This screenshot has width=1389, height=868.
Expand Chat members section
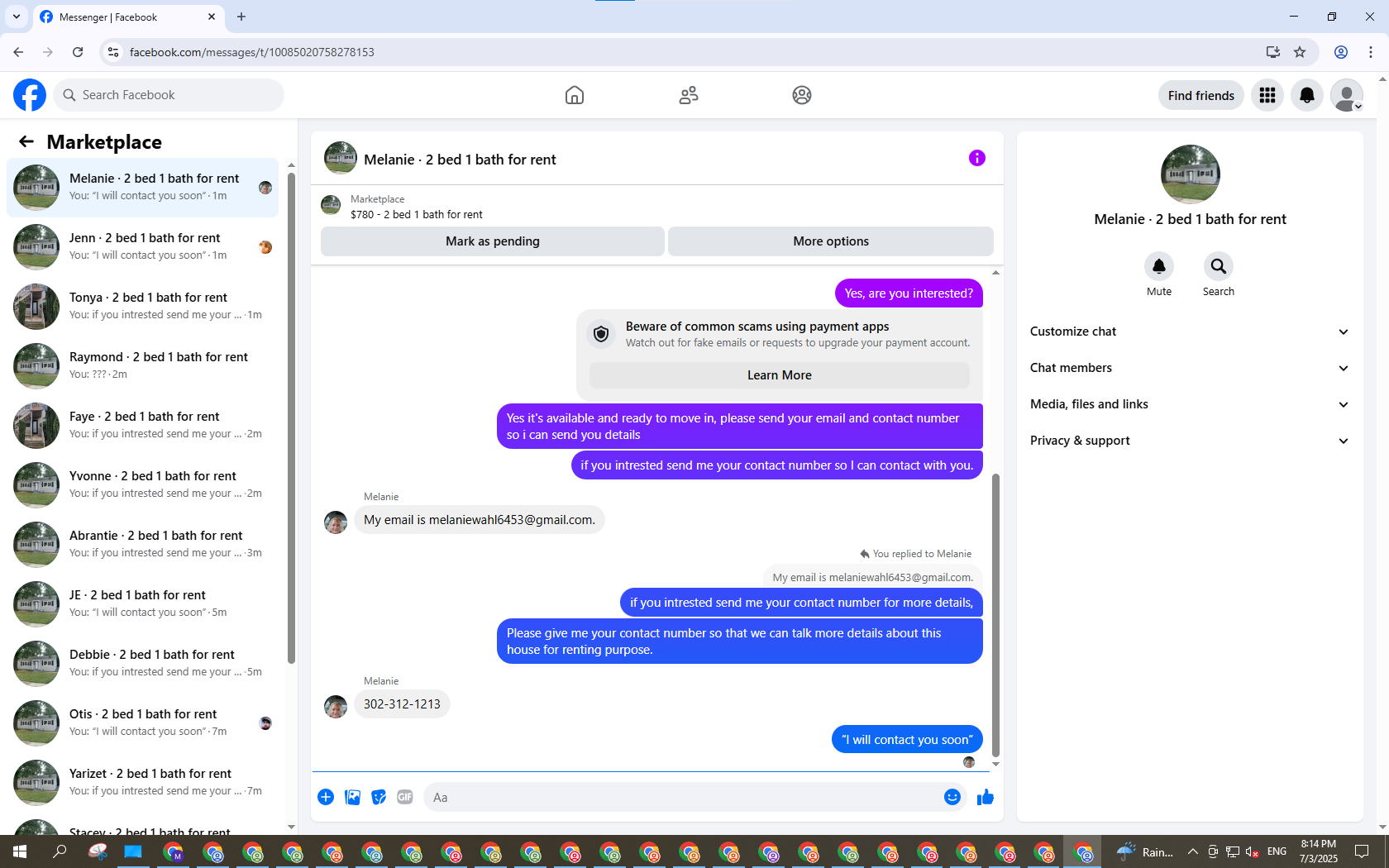coord(1190,368)
